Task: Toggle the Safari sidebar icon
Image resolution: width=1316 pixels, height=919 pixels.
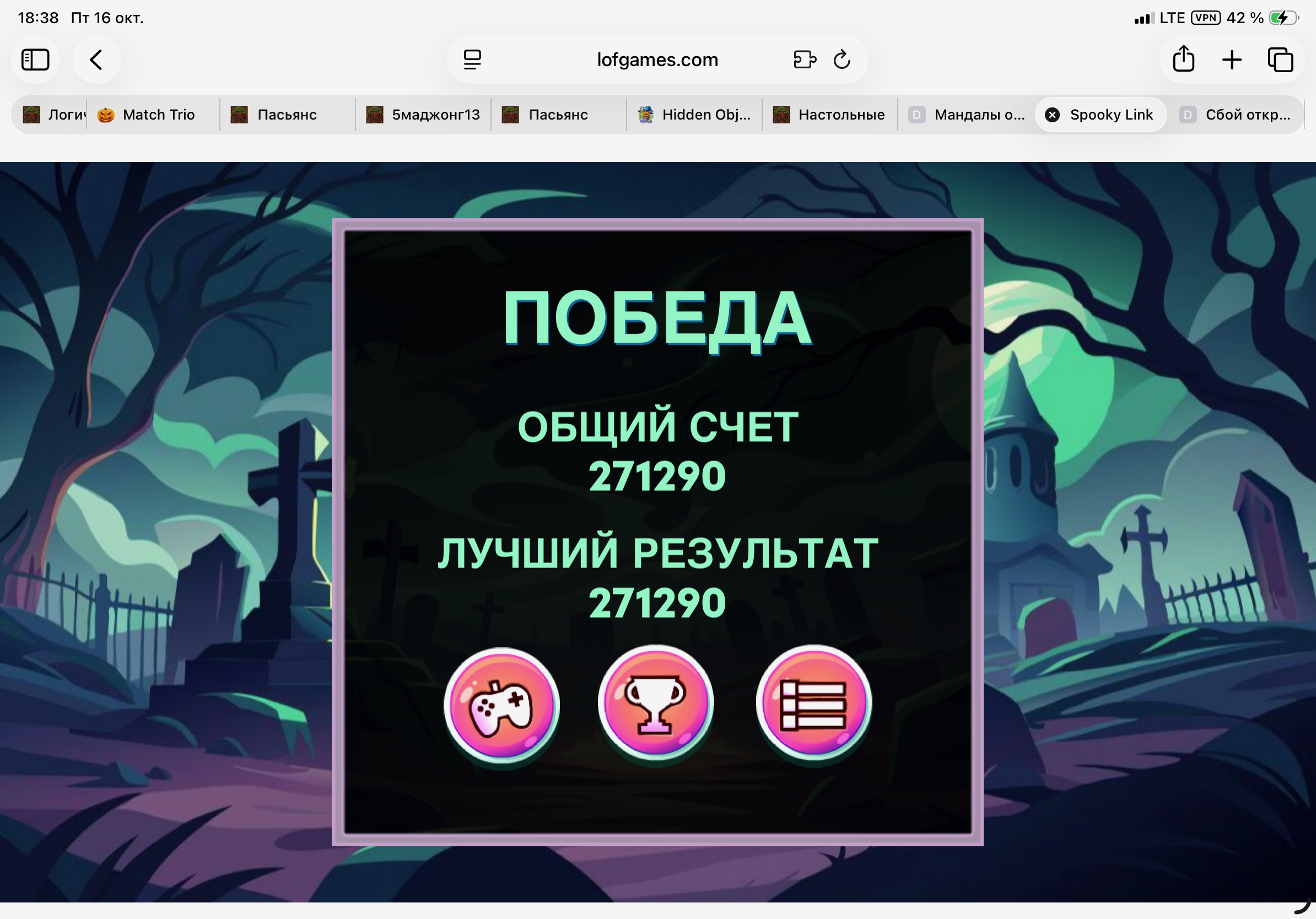Action: (35, 60)
